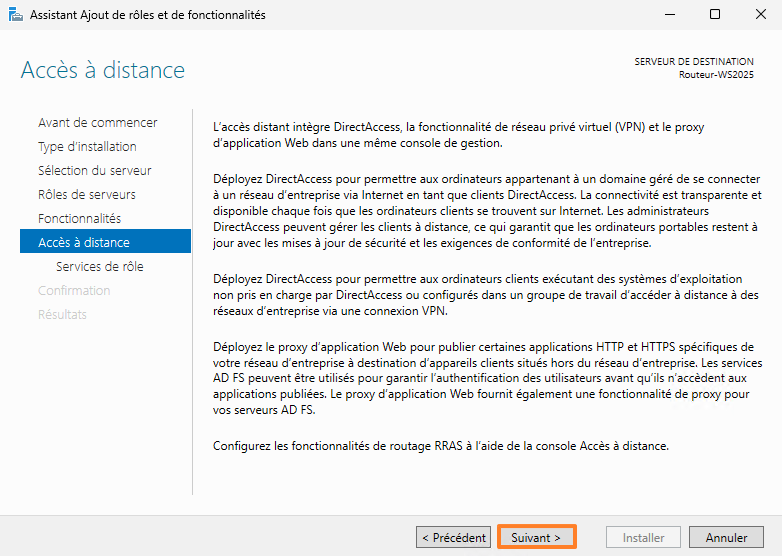This screenshot has width=782, height=556.
Task: Click the Routeur-WS2025 destination server name
Action: [x=716, y=75]
